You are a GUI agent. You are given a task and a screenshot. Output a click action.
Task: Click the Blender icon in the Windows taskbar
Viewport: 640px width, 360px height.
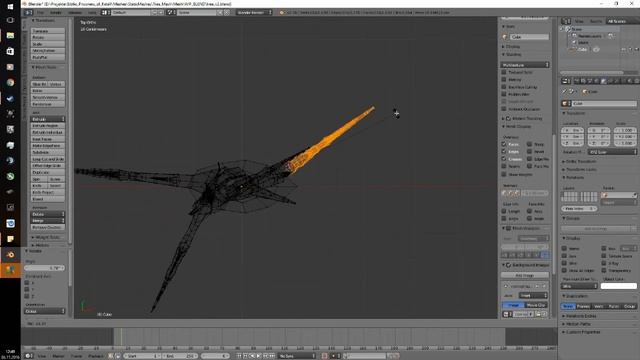tap(11, 255)
